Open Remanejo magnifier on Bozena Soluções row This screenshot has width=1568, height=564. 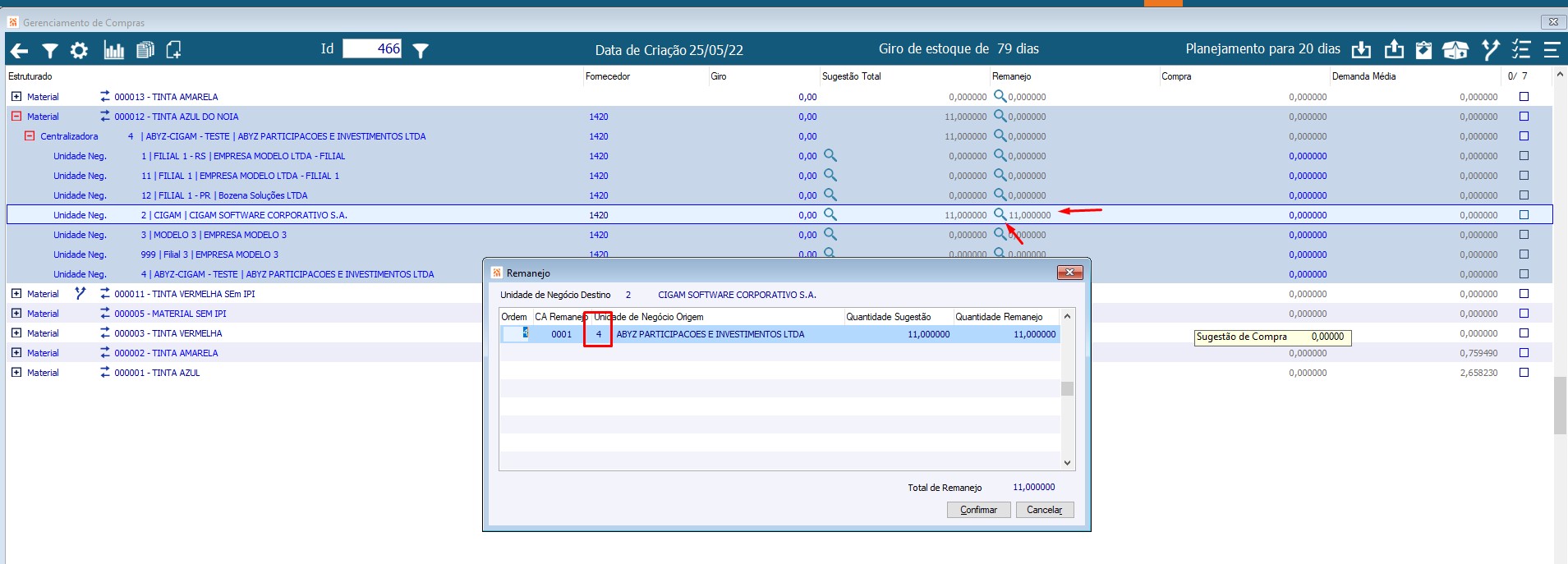click(1000, 195)
